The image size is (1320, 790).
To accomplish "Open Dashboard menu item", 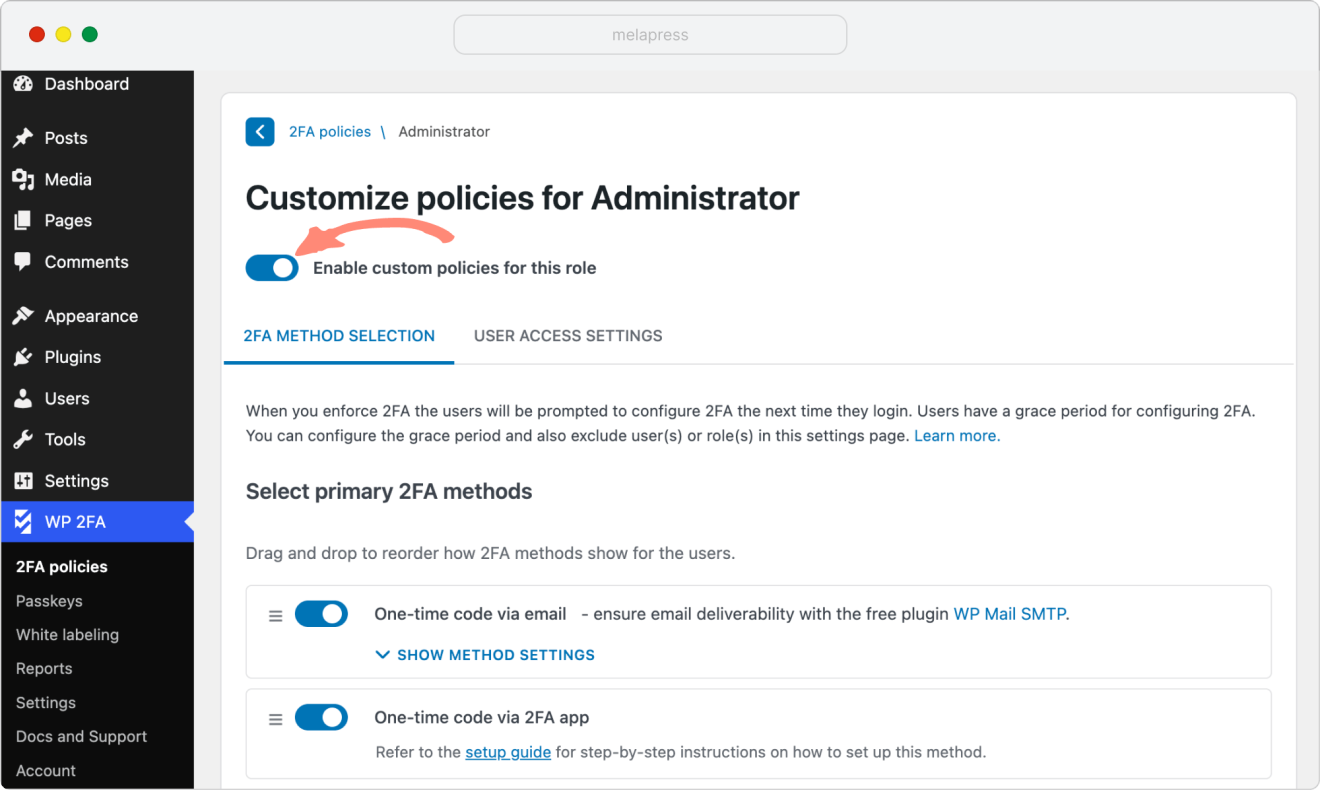I will coord(87,84).
